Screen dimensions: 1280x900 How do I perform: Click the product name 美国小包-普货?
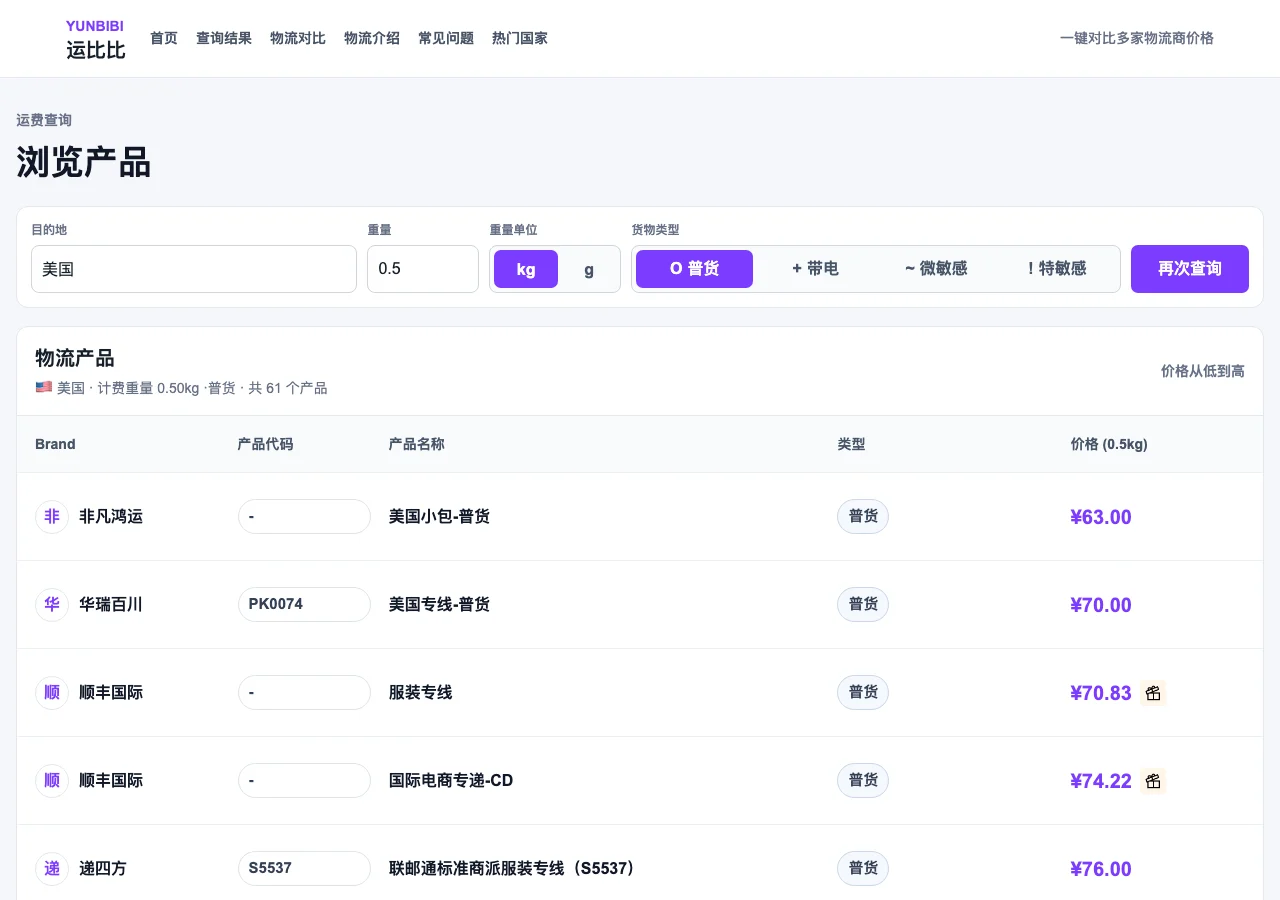click(x=439, y=517)
